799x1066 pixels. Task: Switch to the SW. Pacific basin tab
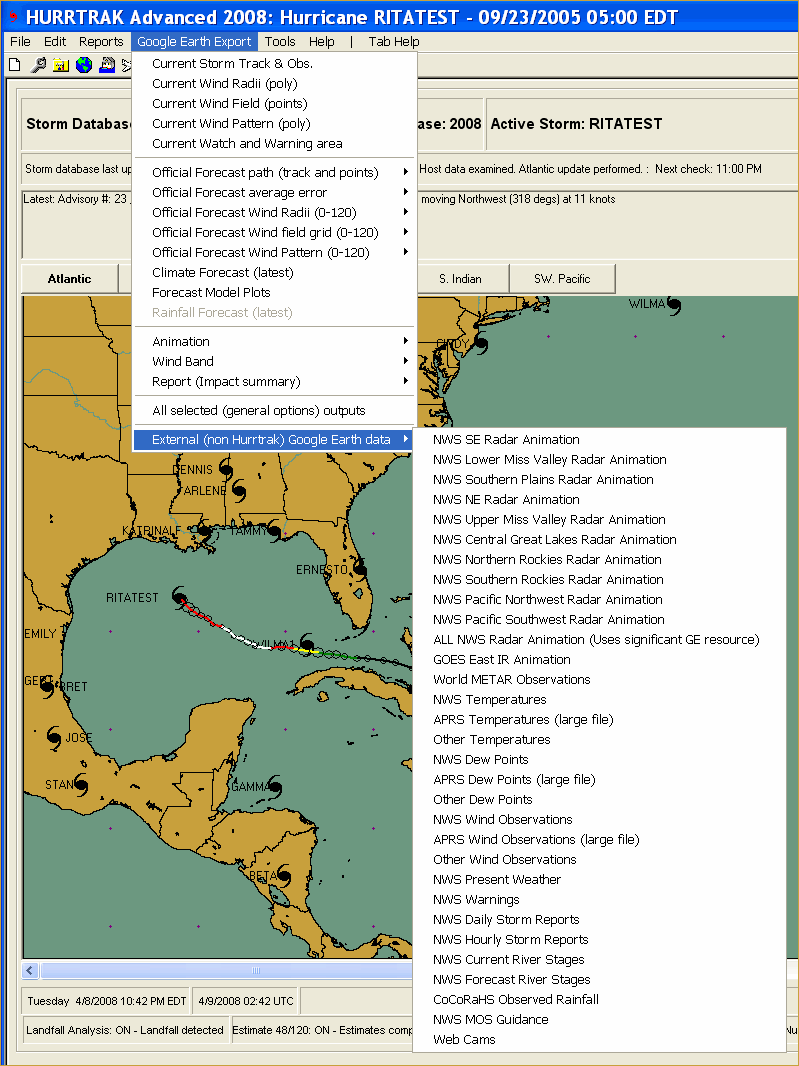[x=562, y=279]
